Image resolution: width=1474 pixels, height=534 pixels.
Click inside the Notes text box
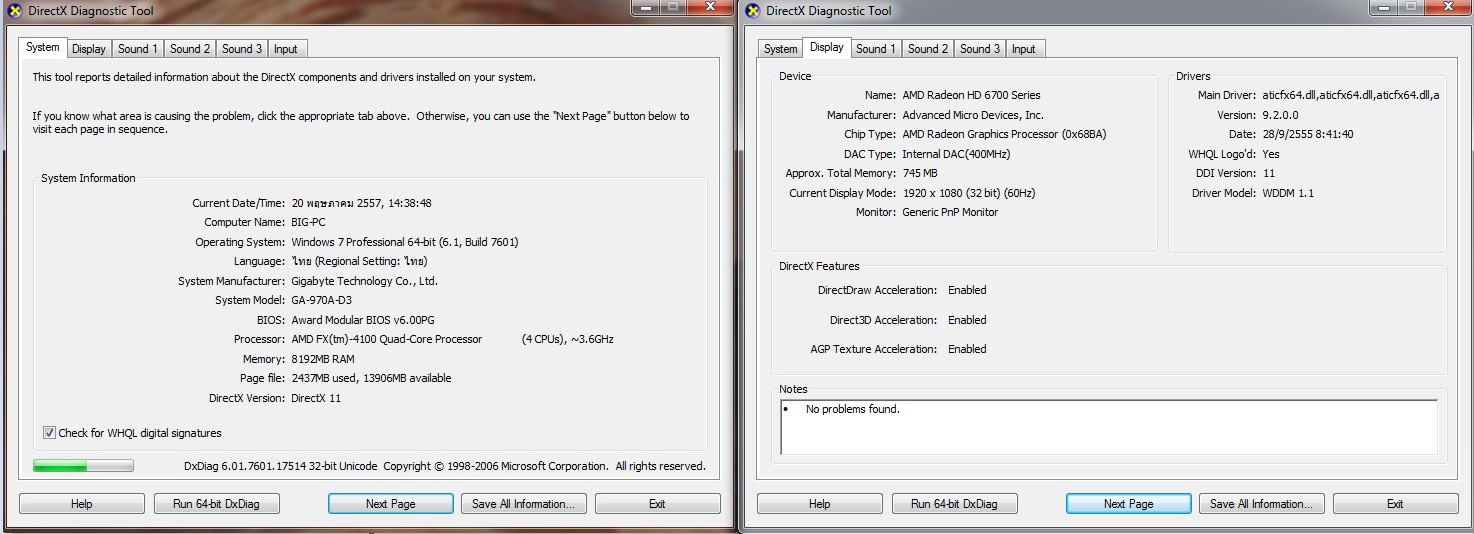coord(1109,427)
